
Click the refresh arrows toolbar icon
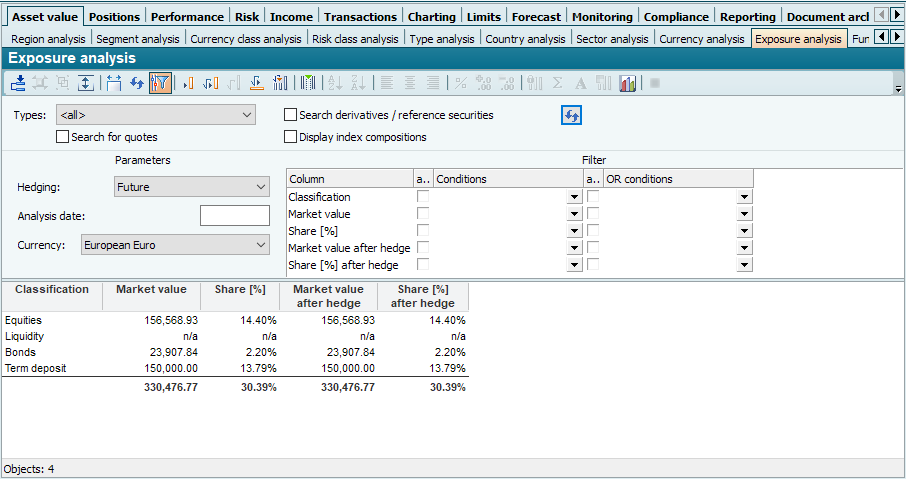137,84
